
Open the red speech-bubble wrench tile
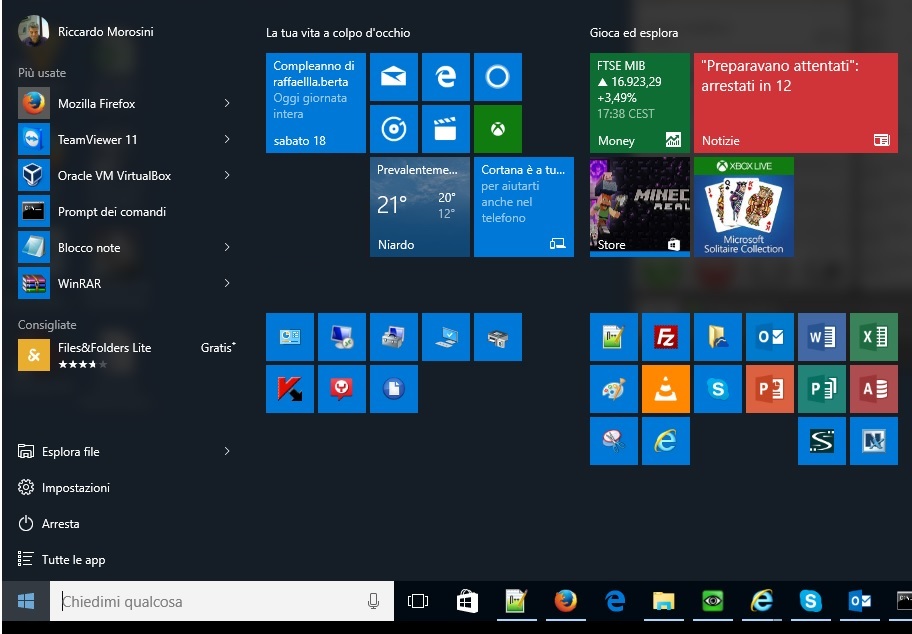click(342, 389)
